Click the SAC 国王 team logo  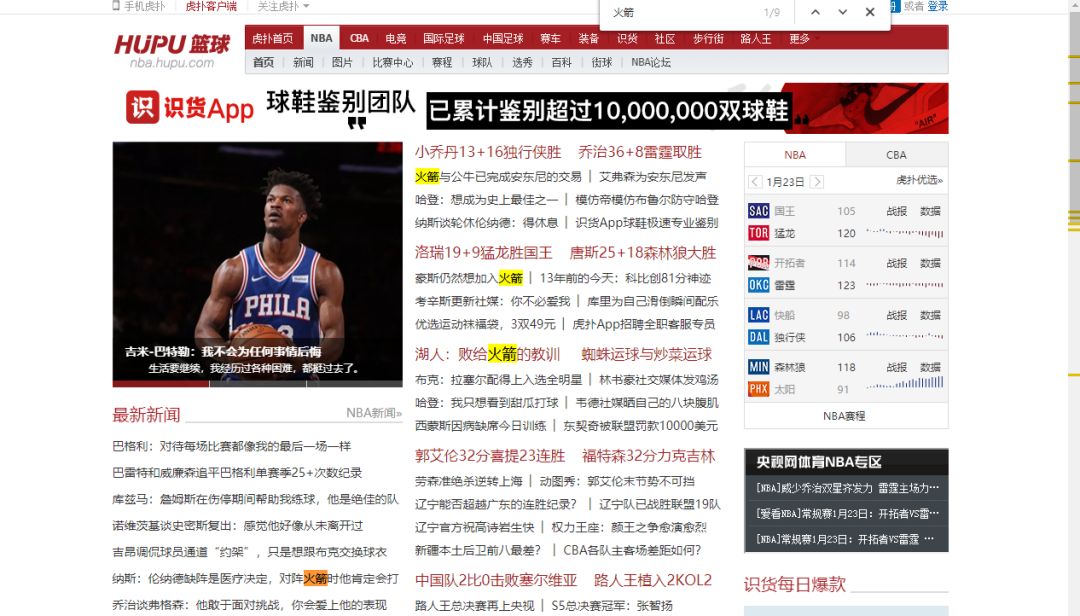click(x=758, y=211)
